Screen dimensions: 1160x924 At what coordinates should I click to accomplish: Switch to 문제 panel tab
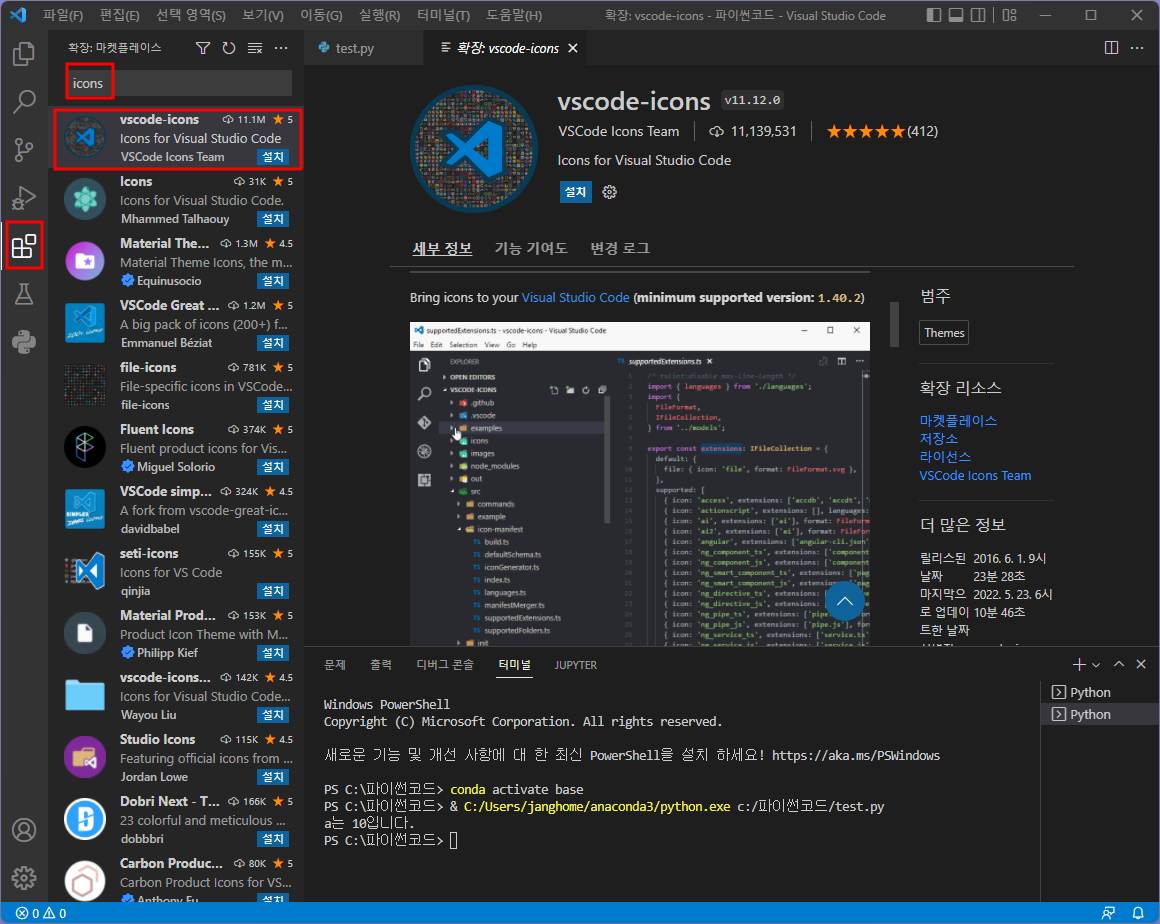point(335,665)
